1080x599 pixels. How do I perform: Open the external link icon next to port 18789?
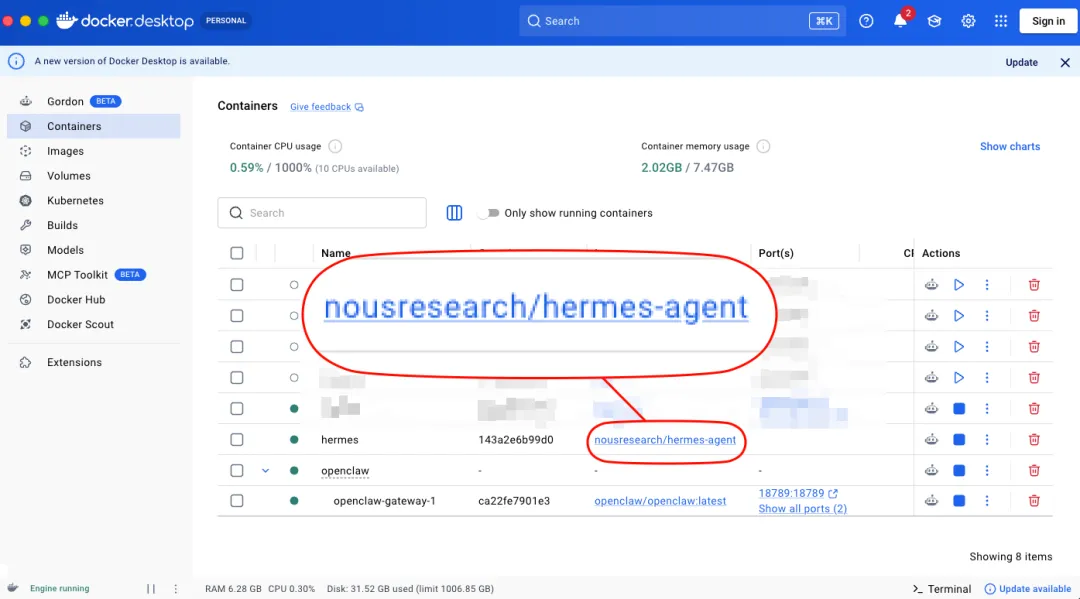click(833, 493)
